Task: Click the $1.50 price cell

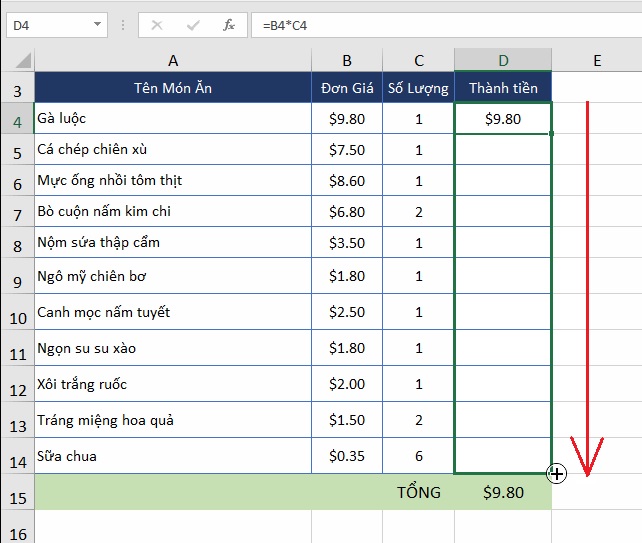Action: pyautogui.click(x=347, y=420)
